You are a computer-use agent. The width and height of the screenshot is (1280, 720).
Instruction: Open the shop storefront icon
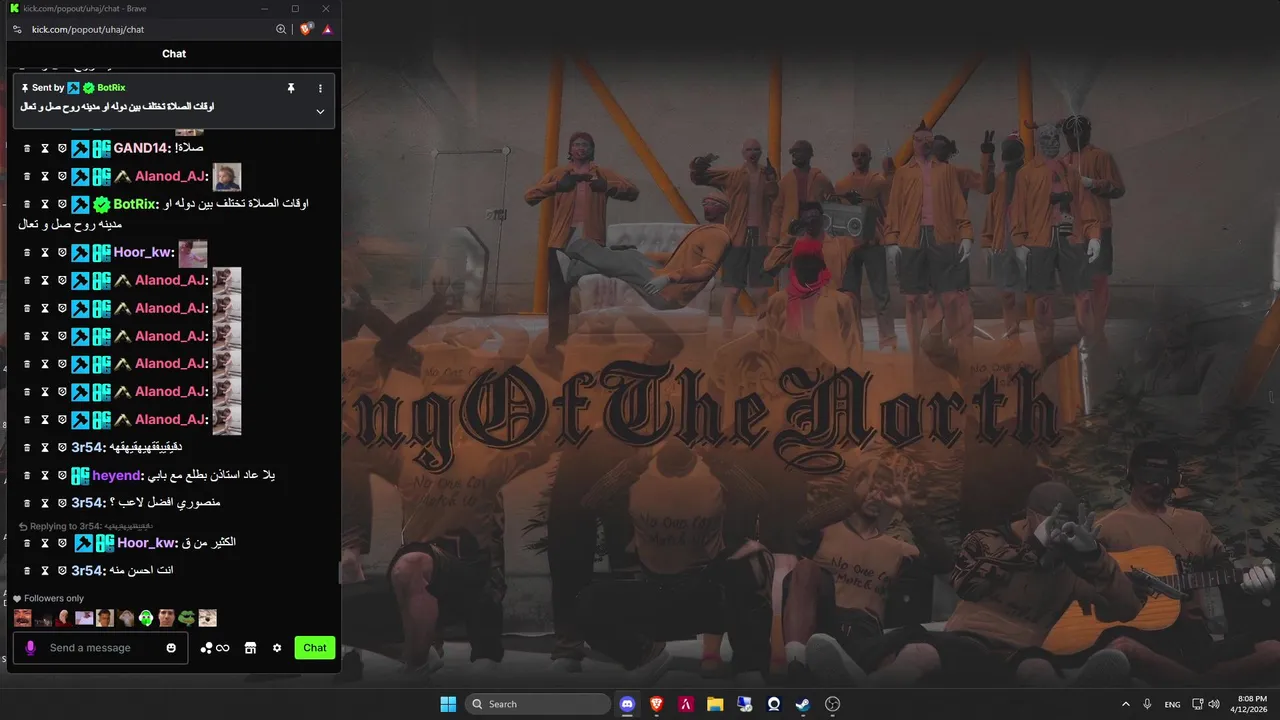[x=251, y=648]
